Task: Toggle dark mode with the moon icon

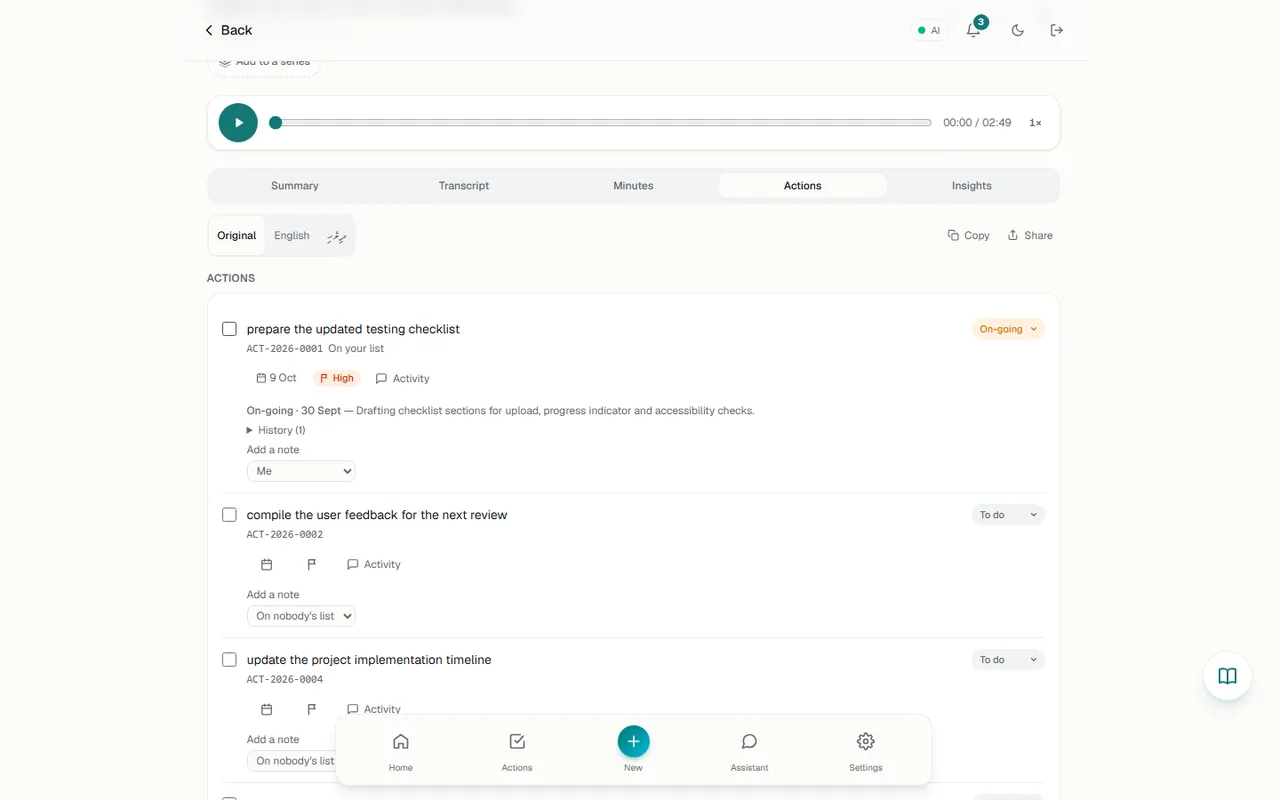Action: coord(1018,30)
